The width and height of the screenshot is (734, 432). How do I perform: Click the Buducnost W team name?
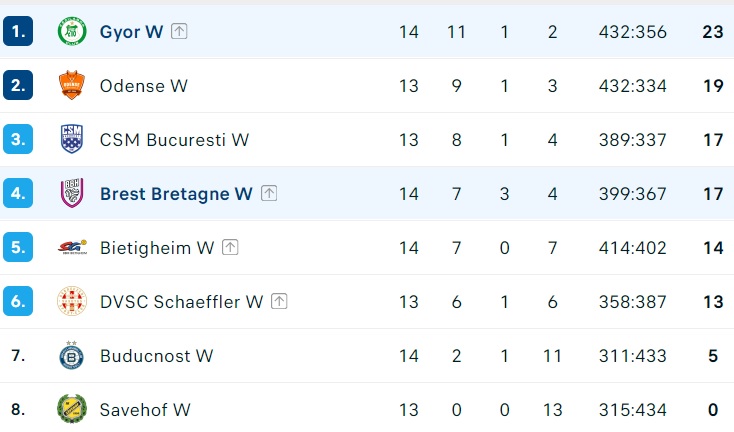pyautogui.click(x=156, y=355)
